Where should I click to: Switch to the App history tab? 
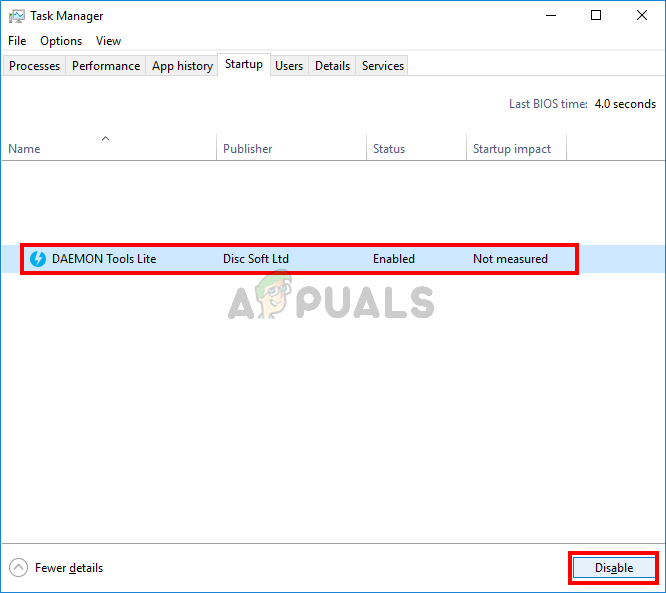(x=182, y=66)
